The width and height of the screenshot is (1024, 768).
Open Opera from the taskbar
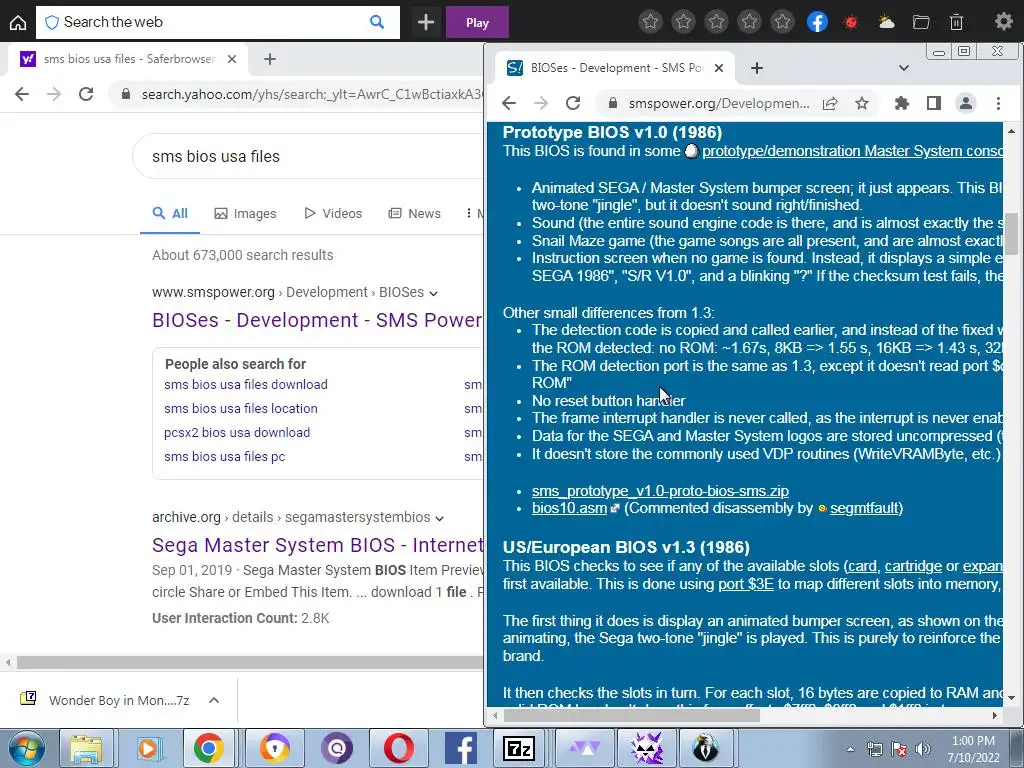tap(399, 748)
